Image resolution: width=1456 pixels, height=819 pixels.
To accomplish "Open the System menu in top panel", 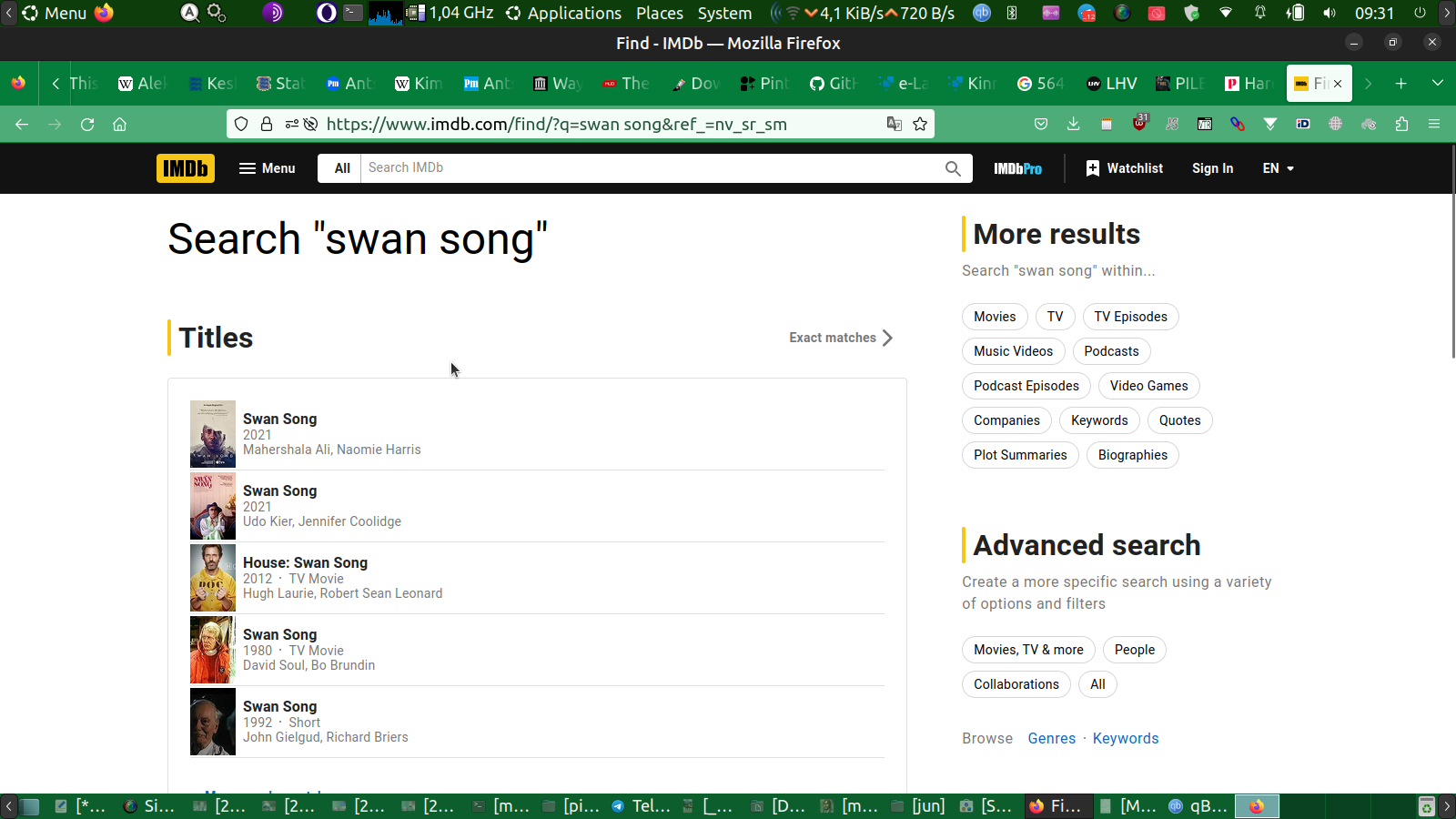I will [x=724, y=13].
